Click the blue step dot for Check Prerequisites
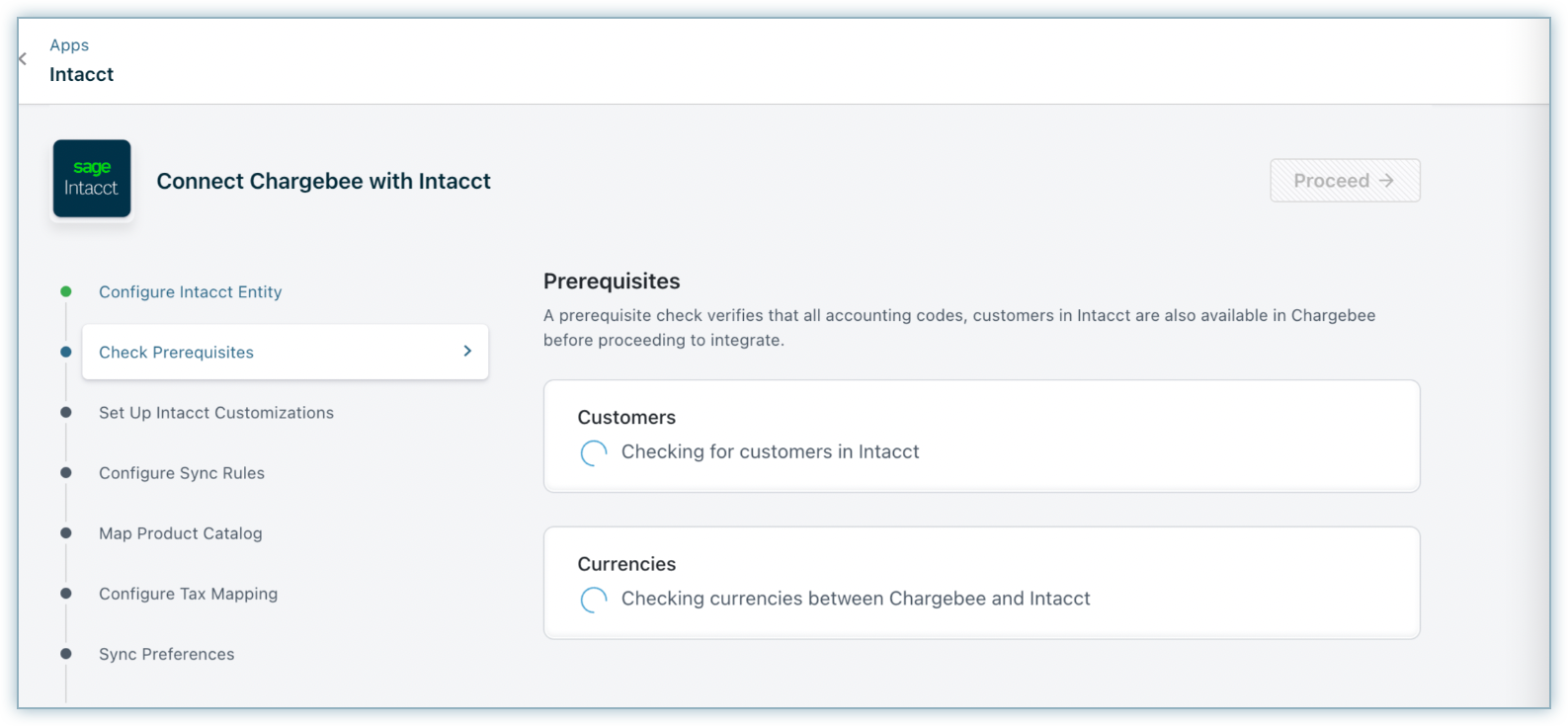Screen dimensions: 1568x726 [66, 352]
